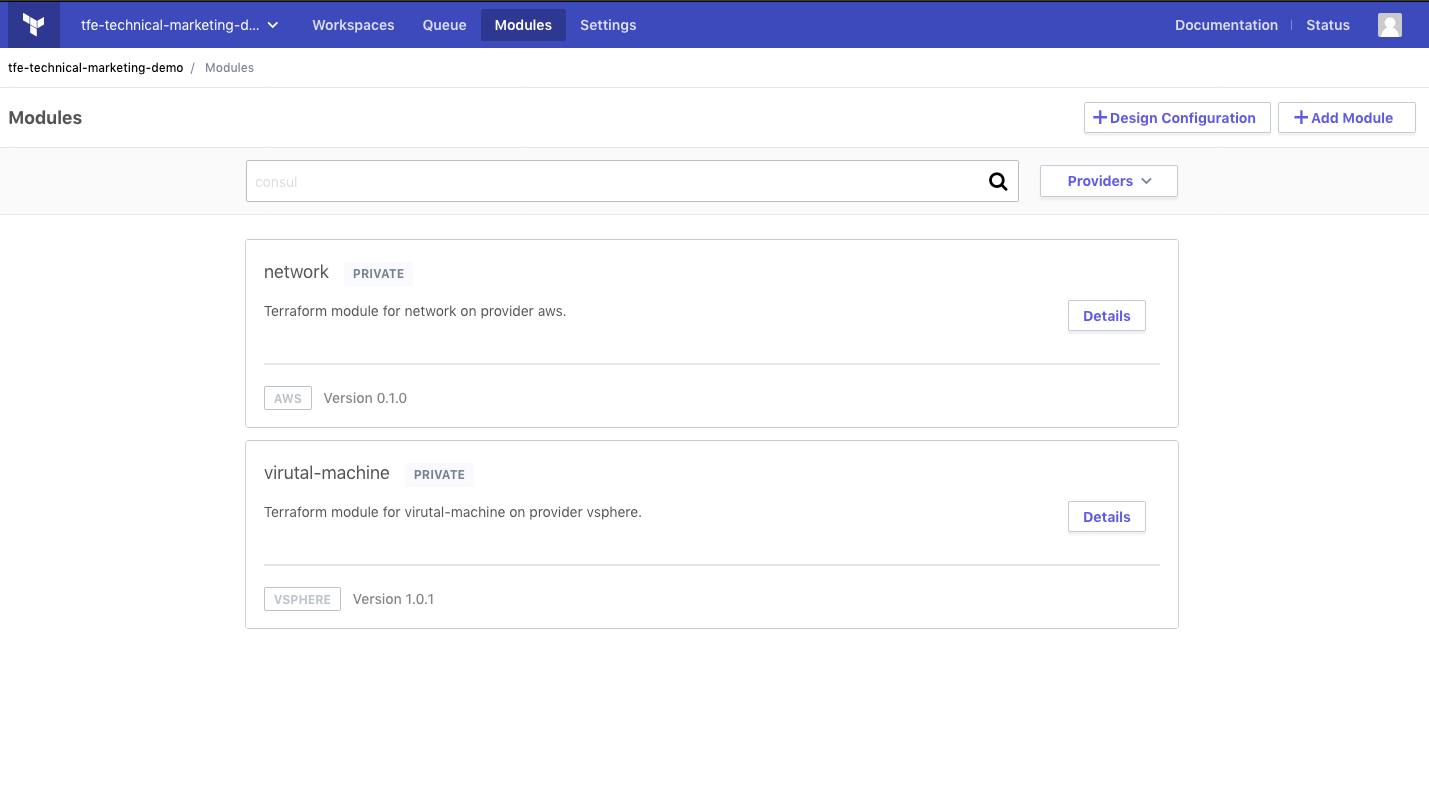Click the AWS provider tag
The height and width of the screenshot is (788, 1429).
(x=288, y=398)
